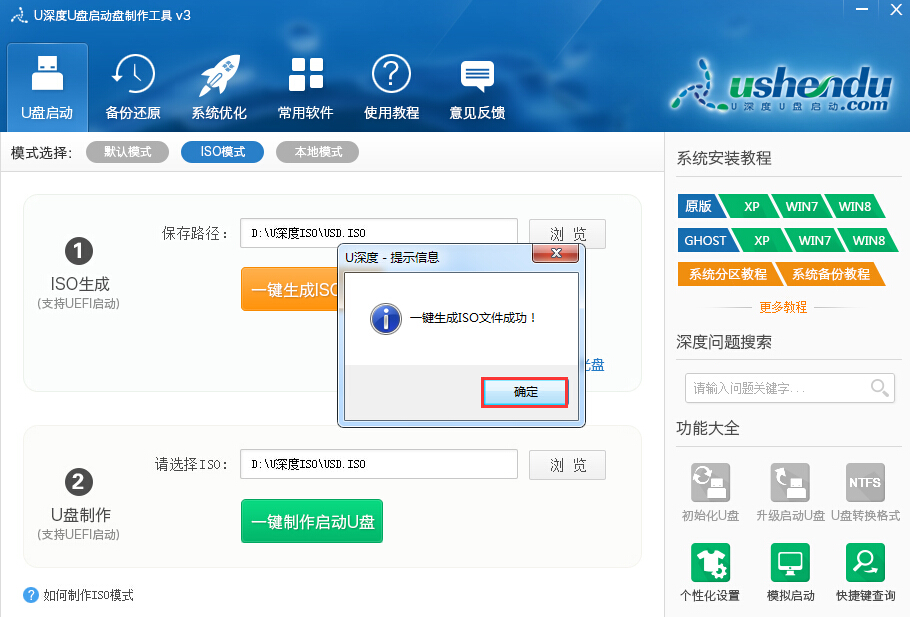The width and height of the screenshot is (910, 617).
Task: Click the 初始化U盘 tool icon
Action: (x=710, y=484)
